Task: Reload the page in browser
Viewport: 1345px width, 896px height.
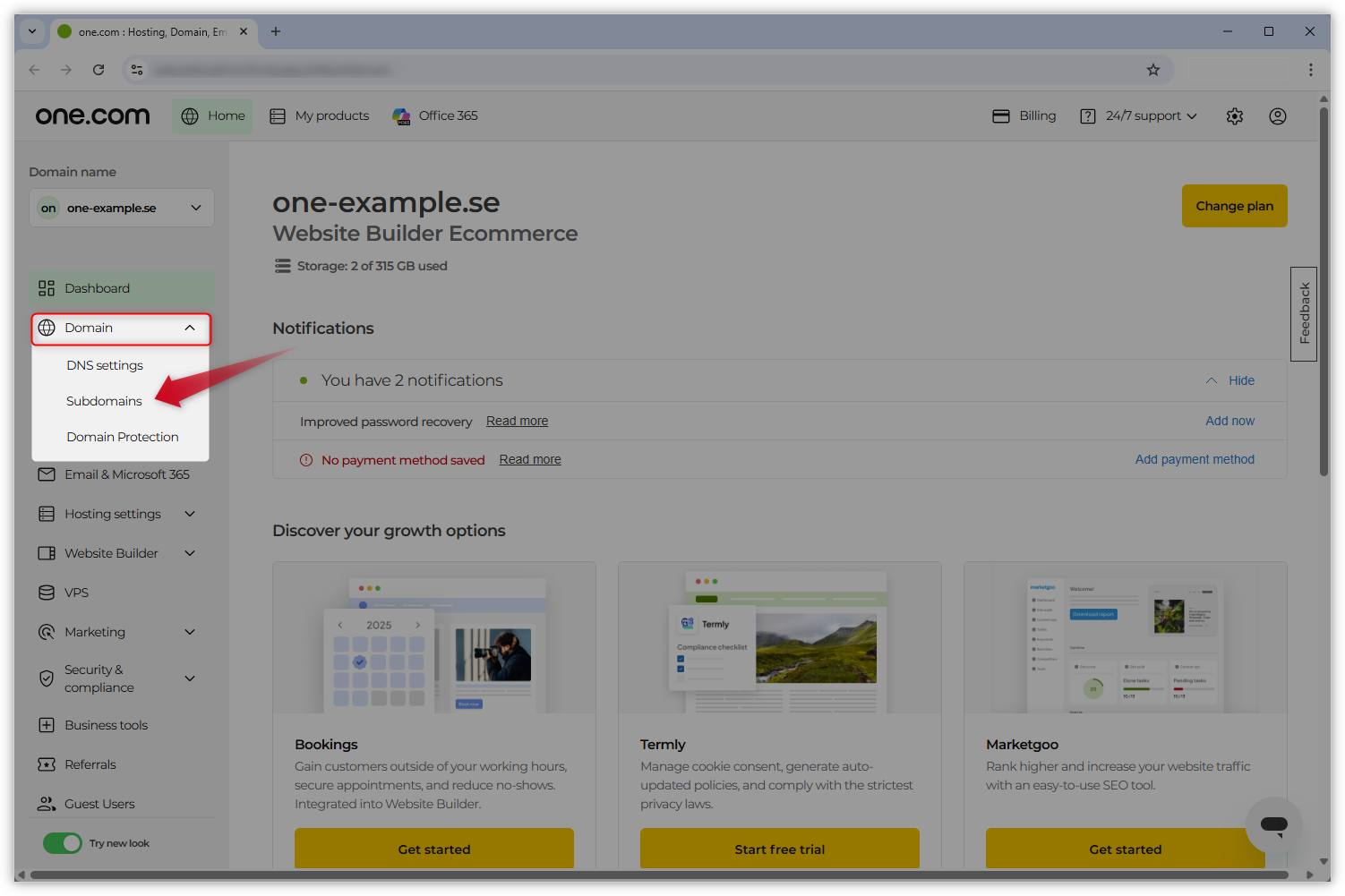Action: click(99, 70)
